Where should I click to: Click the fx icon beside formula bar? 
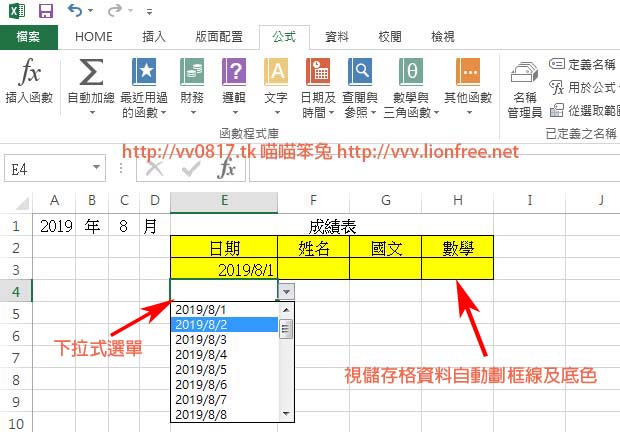click(x=227, y=168)
